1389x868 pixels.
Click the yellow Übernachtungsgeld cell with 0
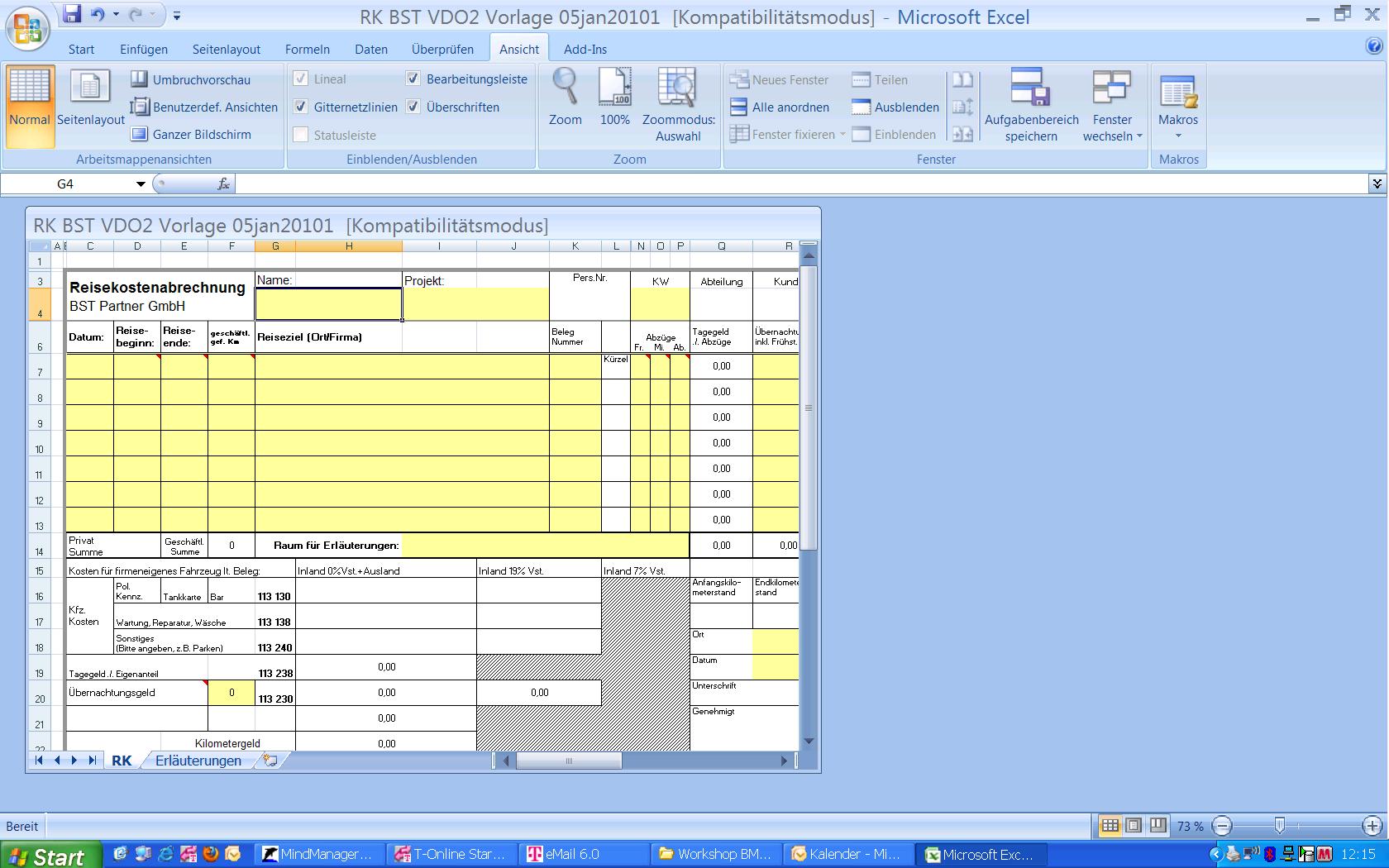coord(231,693)
